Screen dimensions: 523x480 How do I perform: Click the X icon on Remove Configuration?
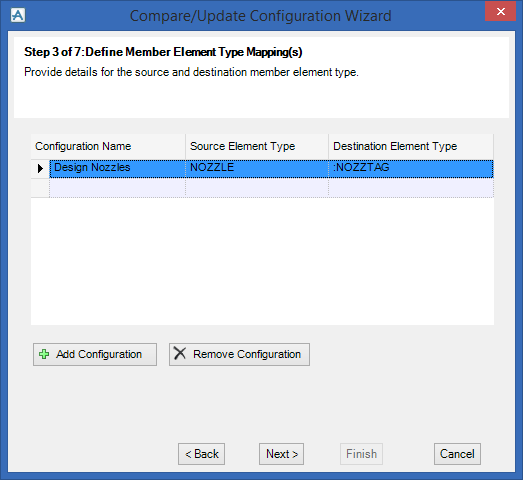pos(180,353)
